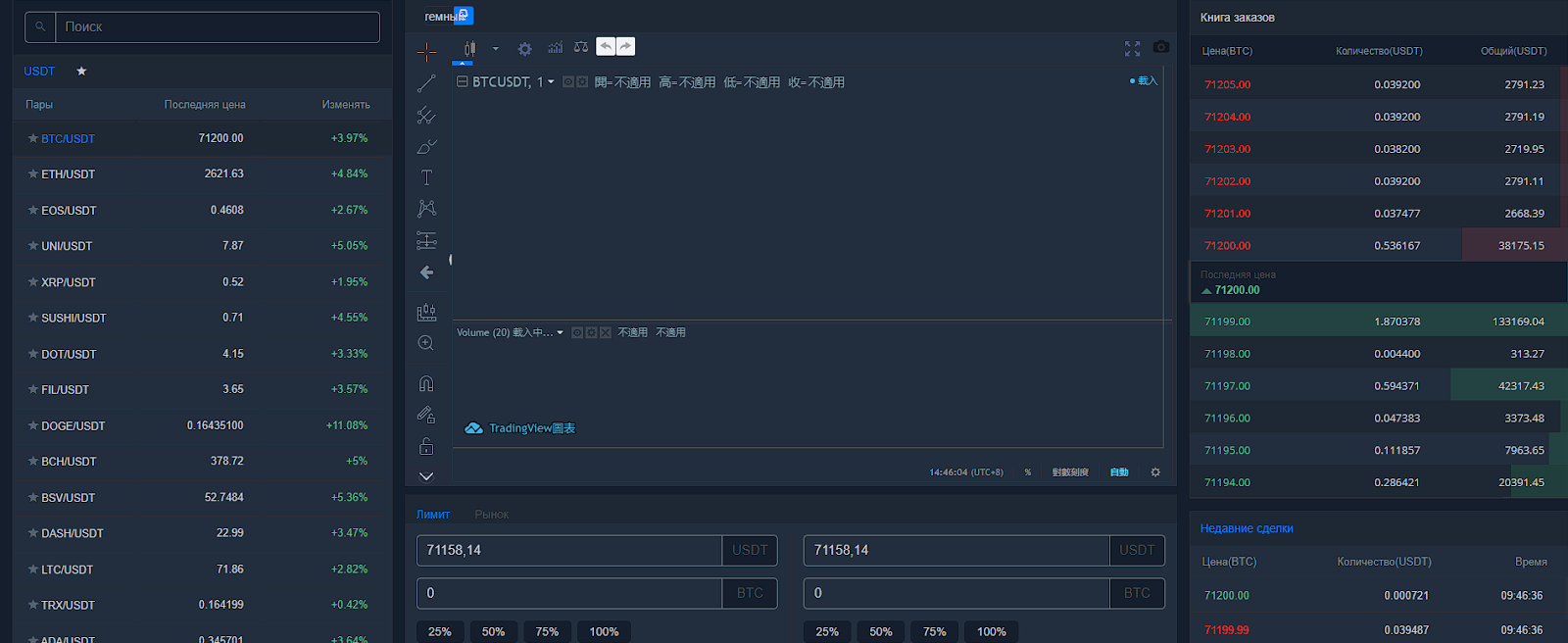
Task: Undo the last chart action
Action: [606, 46]
